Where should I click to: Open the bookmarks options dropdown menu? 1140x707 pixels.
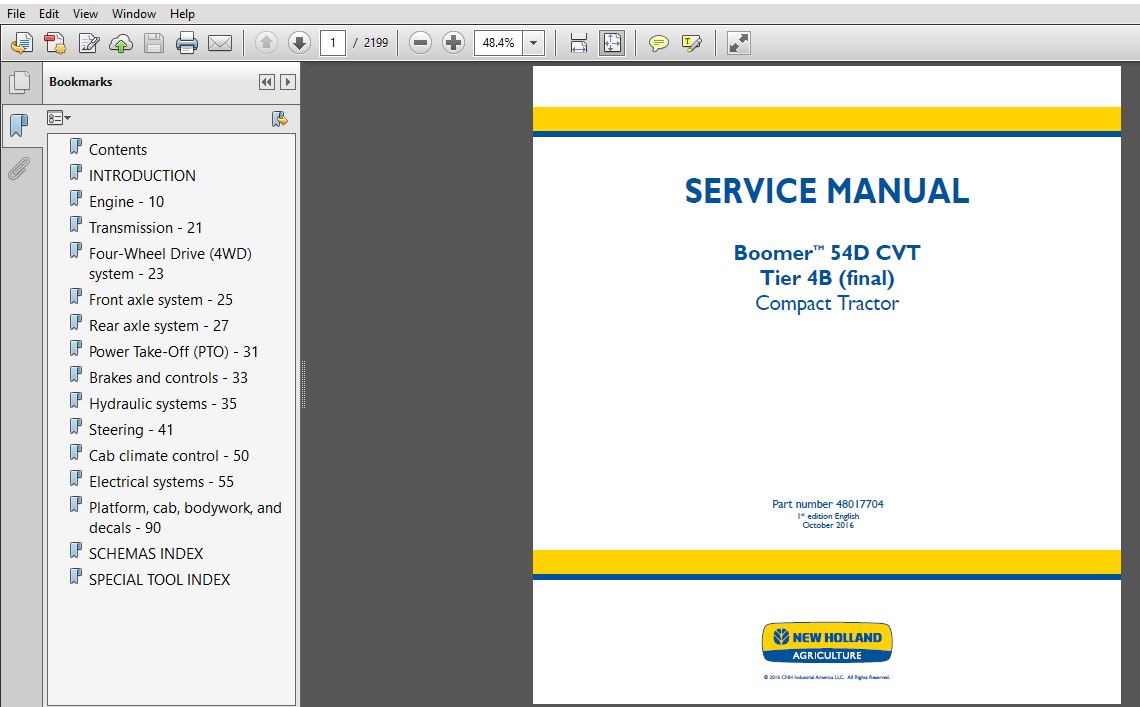59,118
